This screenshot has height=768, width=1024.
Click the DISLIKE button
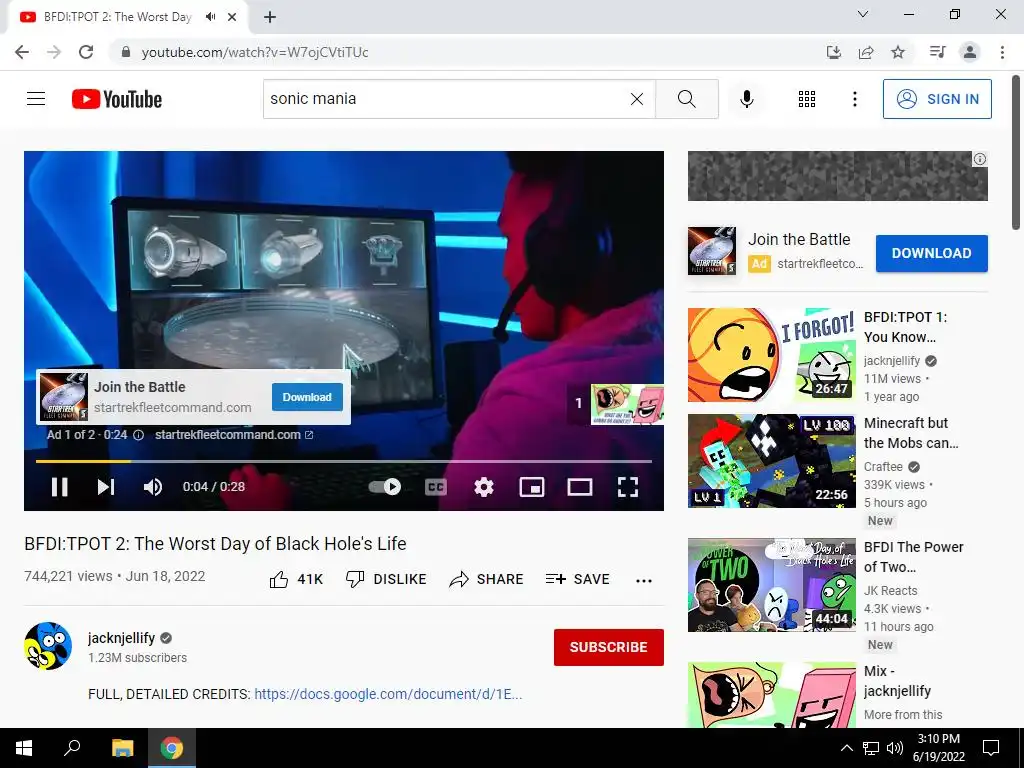386,579
